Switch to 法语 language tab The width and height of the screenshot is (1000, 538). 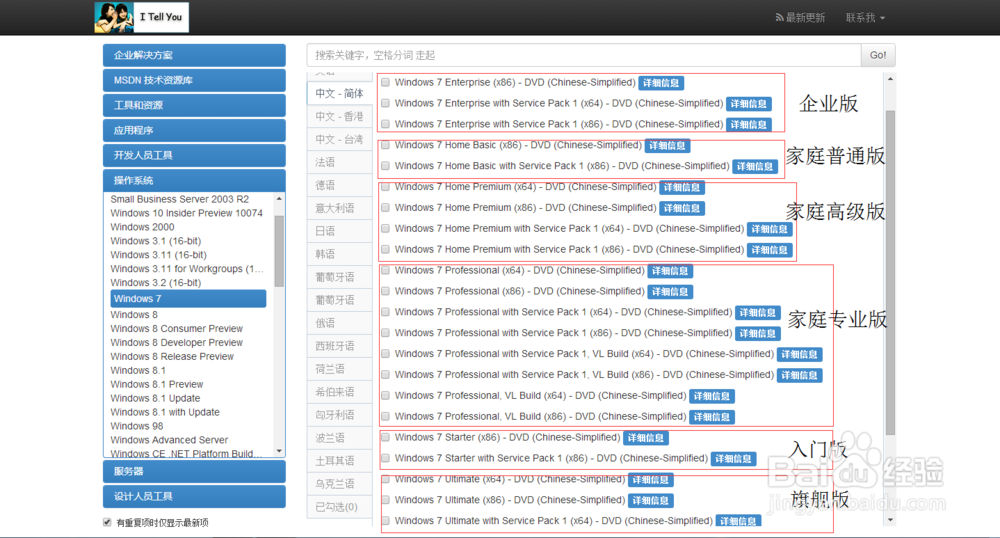tap(339, 163)
